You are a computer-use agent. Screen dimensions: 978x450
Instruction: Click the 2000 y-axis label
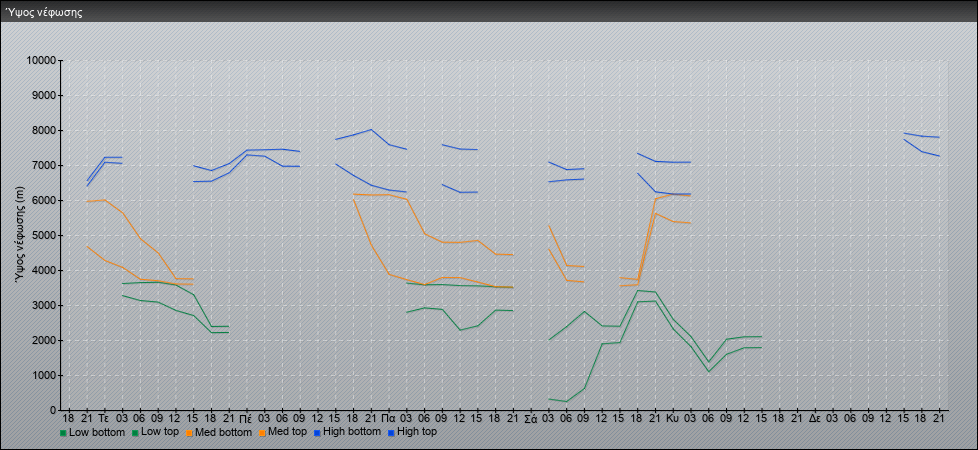tap(44, 340)
